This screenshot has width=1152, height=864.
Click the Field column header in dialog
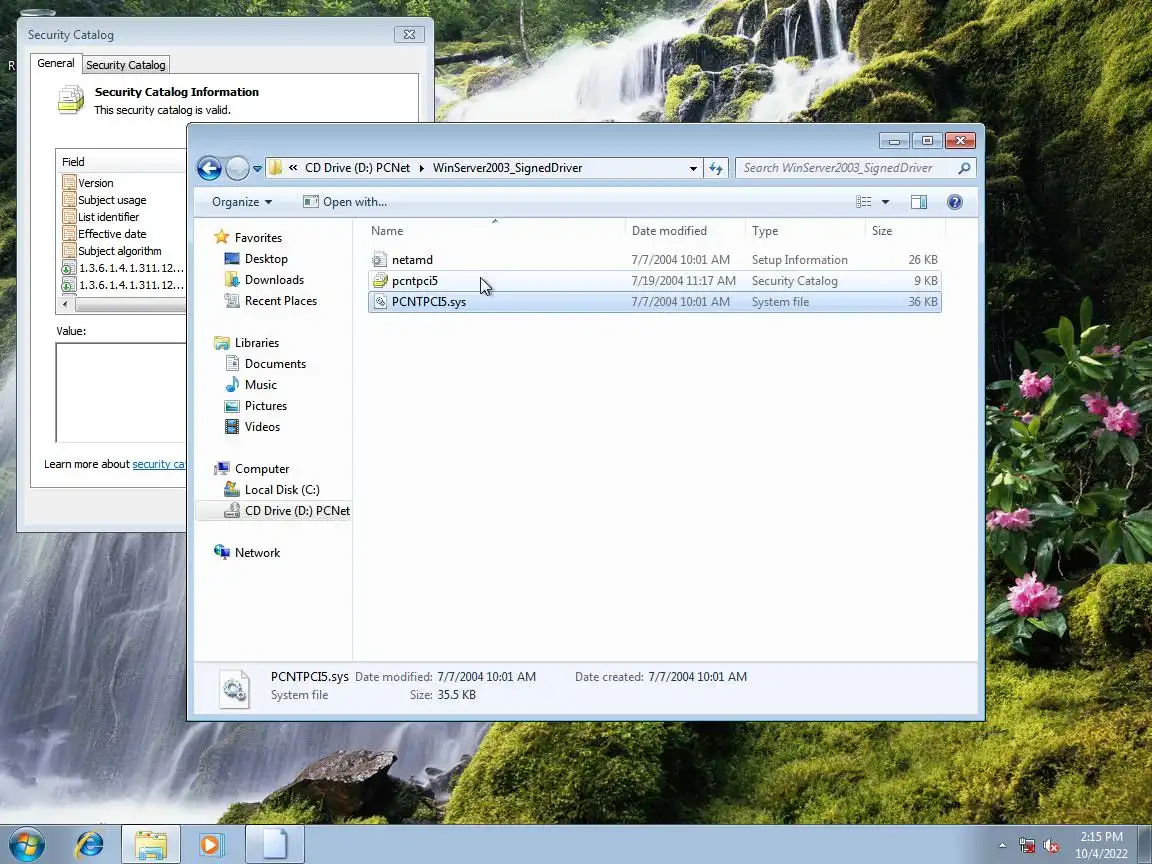121,162
